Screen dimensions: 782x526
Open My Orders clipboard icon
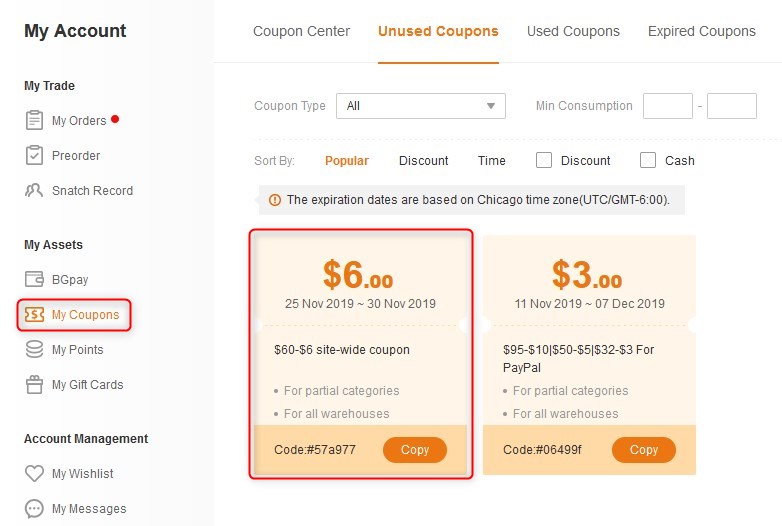[34, 120]
